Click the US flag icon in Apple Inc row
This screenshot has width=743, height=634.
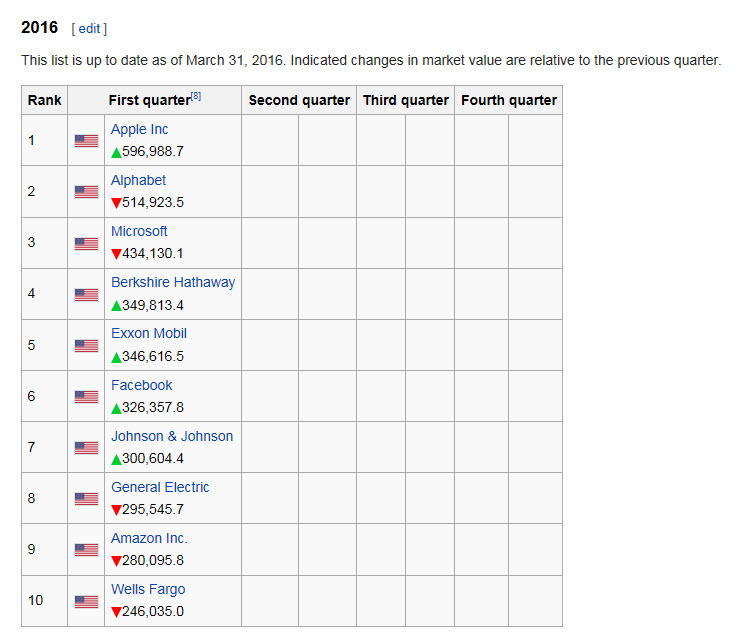[86, 141]
